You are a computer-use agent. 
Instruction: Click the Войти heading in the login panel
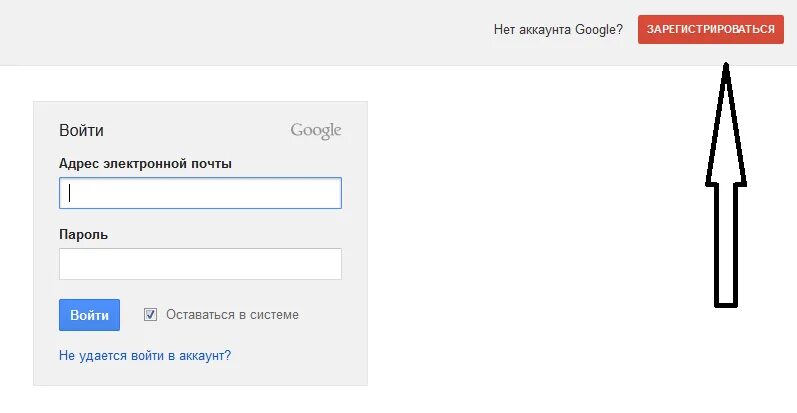pyautogui.click(x=81, y=131)
